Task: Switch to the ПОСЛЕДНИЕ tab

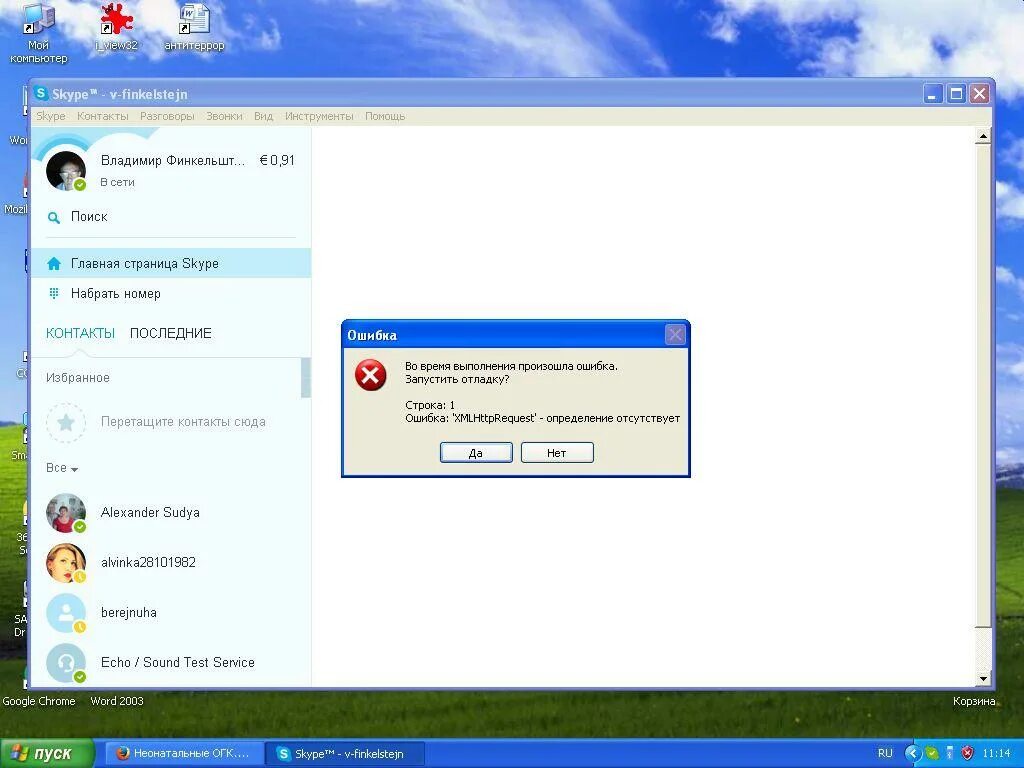Action: (x=170, y=333)
